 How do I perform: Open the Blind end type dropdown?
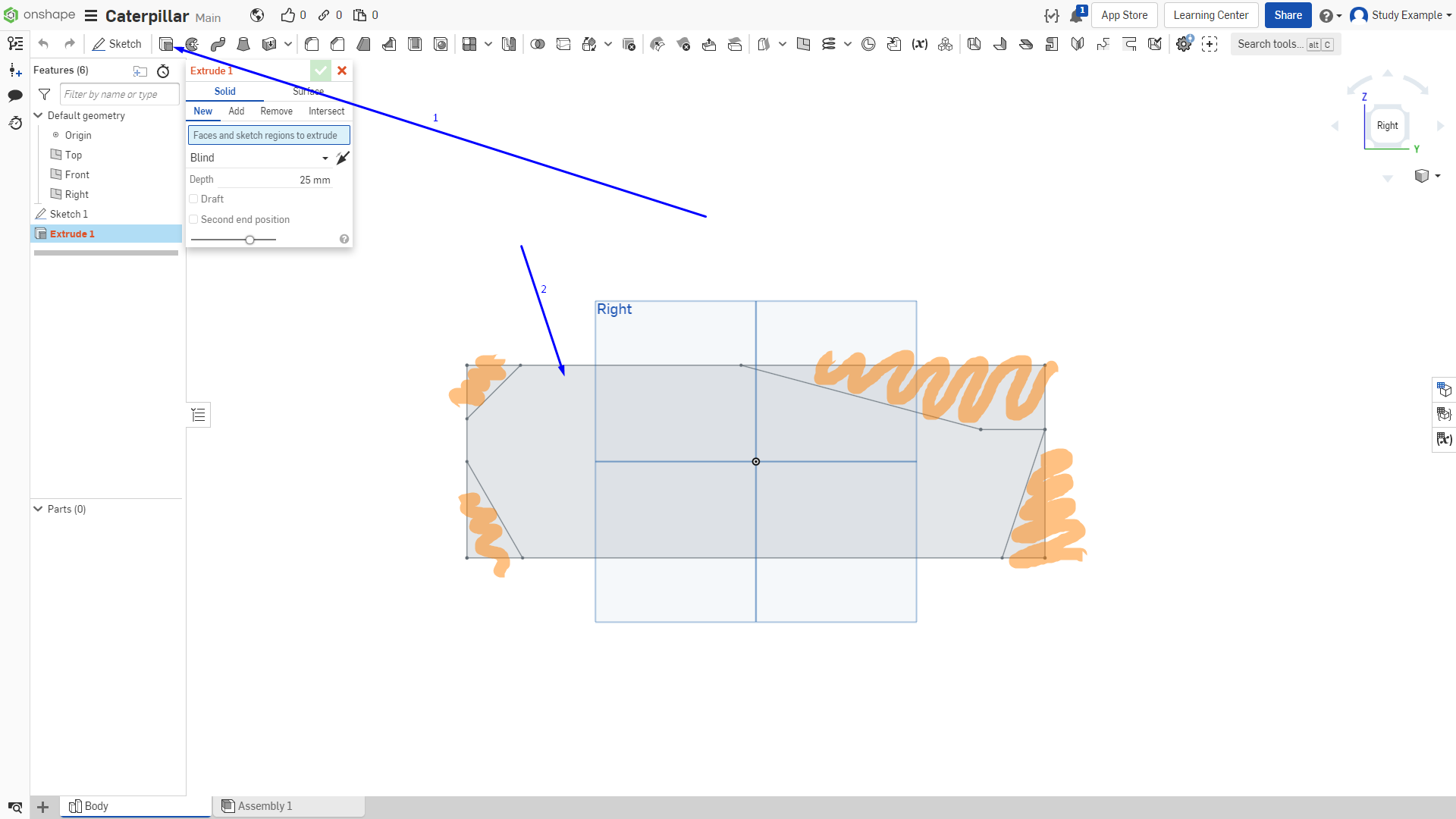(x=259, y=158)
